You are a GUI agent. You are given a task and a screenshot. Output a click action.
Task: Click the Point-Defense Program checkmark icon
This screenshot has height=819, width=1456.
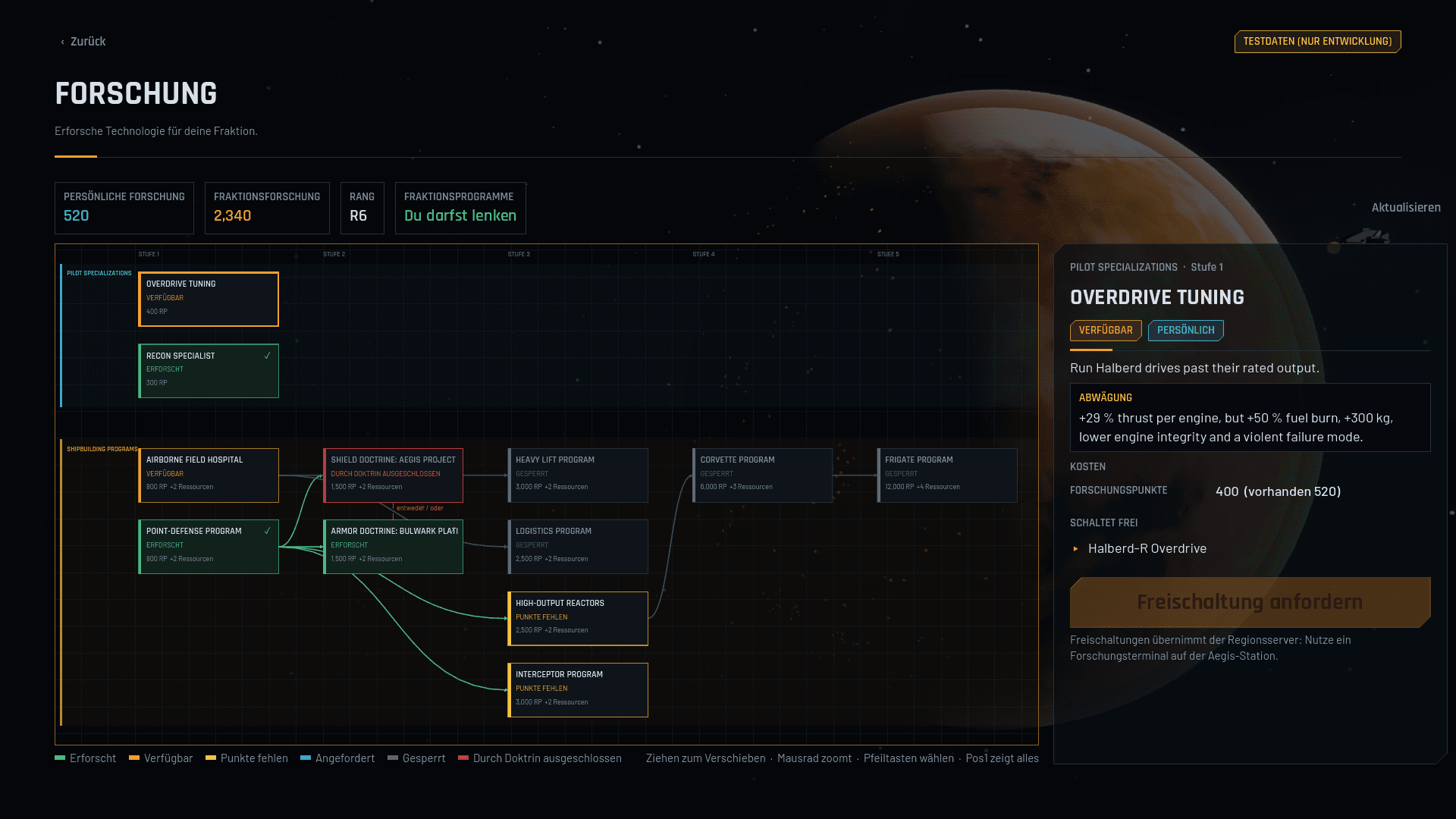[x=267, y=531]
